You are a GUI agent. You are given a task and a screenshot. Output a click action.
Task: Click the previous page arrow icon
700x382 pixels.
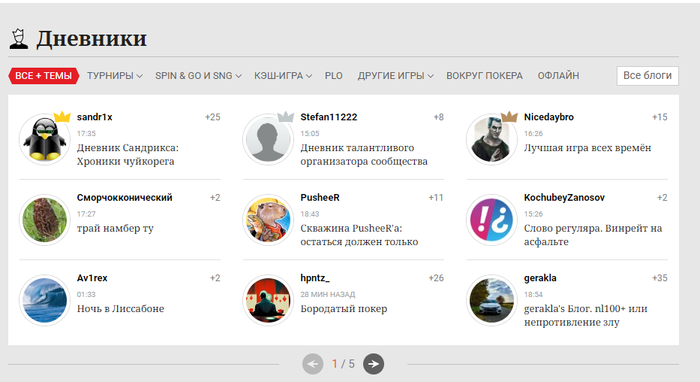pos(312,364)
